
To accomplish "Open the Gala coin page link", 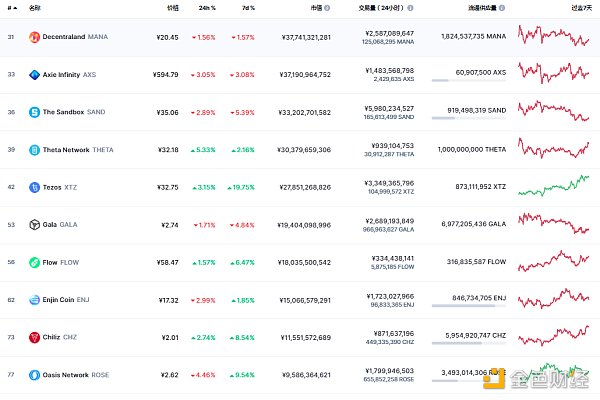I will pyautogui.click(x=60, y=224).
